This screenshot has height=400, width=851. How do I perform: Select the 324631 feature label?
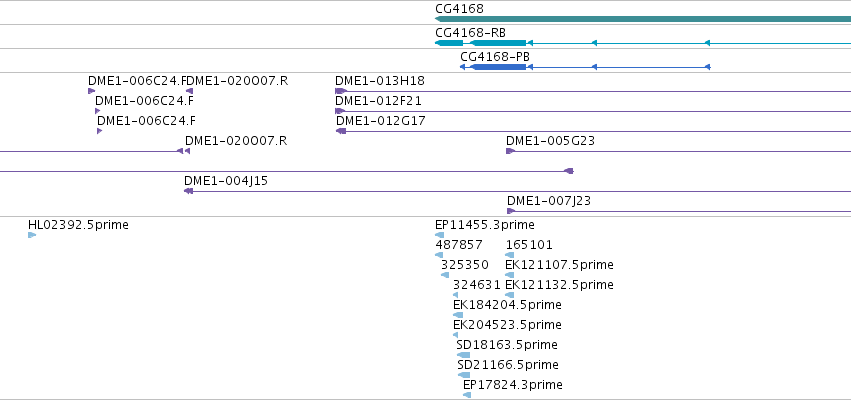pyautogui.click(x=477, y=284)
